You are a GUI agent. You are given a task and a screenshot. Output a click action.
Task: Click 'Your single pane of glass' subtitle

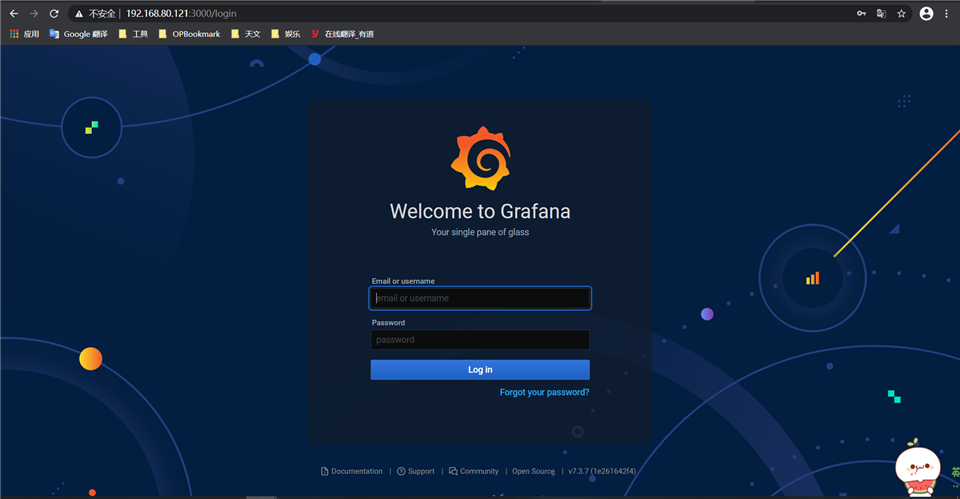tap(480, 232)
